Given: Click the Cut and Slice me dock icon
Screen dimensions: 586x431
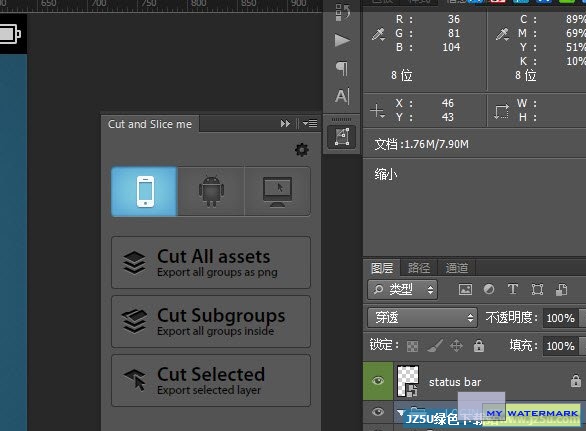Looking at the screenshot, I should pyautogui.click(x=342, y=137).
